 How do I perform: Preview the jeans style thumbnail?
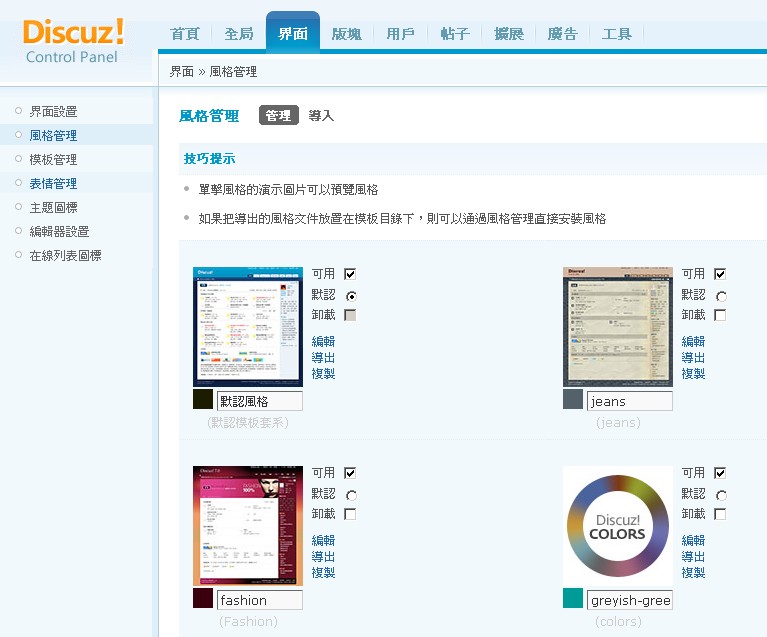(618, 327)
